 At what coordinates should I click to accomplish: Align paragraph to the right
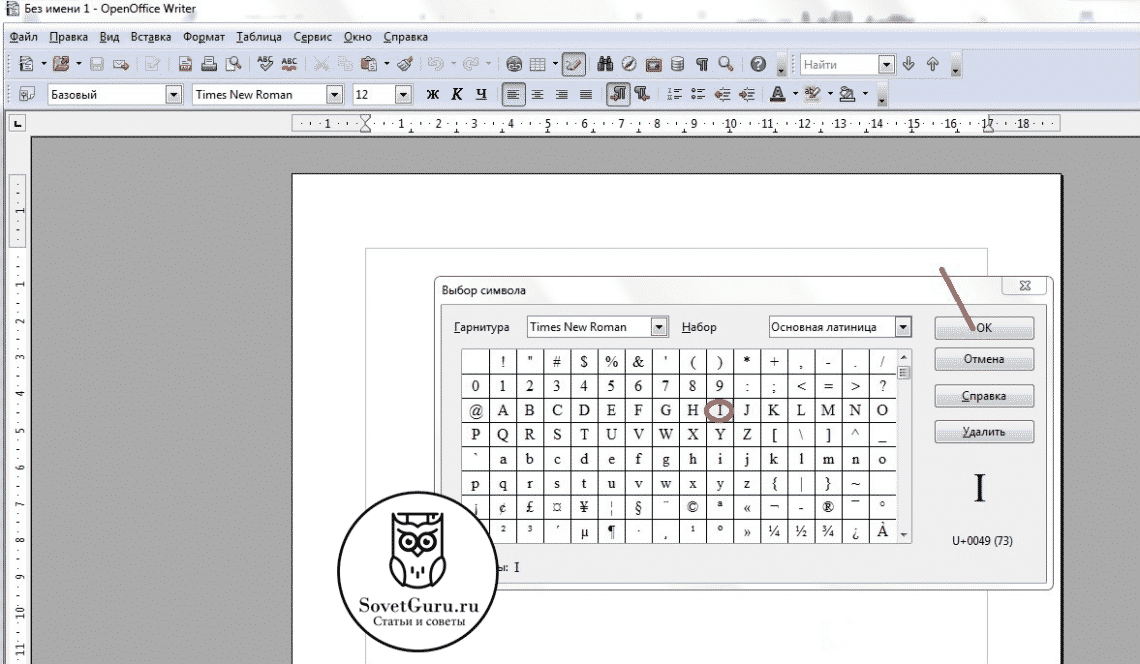click(x=561, y=95)
